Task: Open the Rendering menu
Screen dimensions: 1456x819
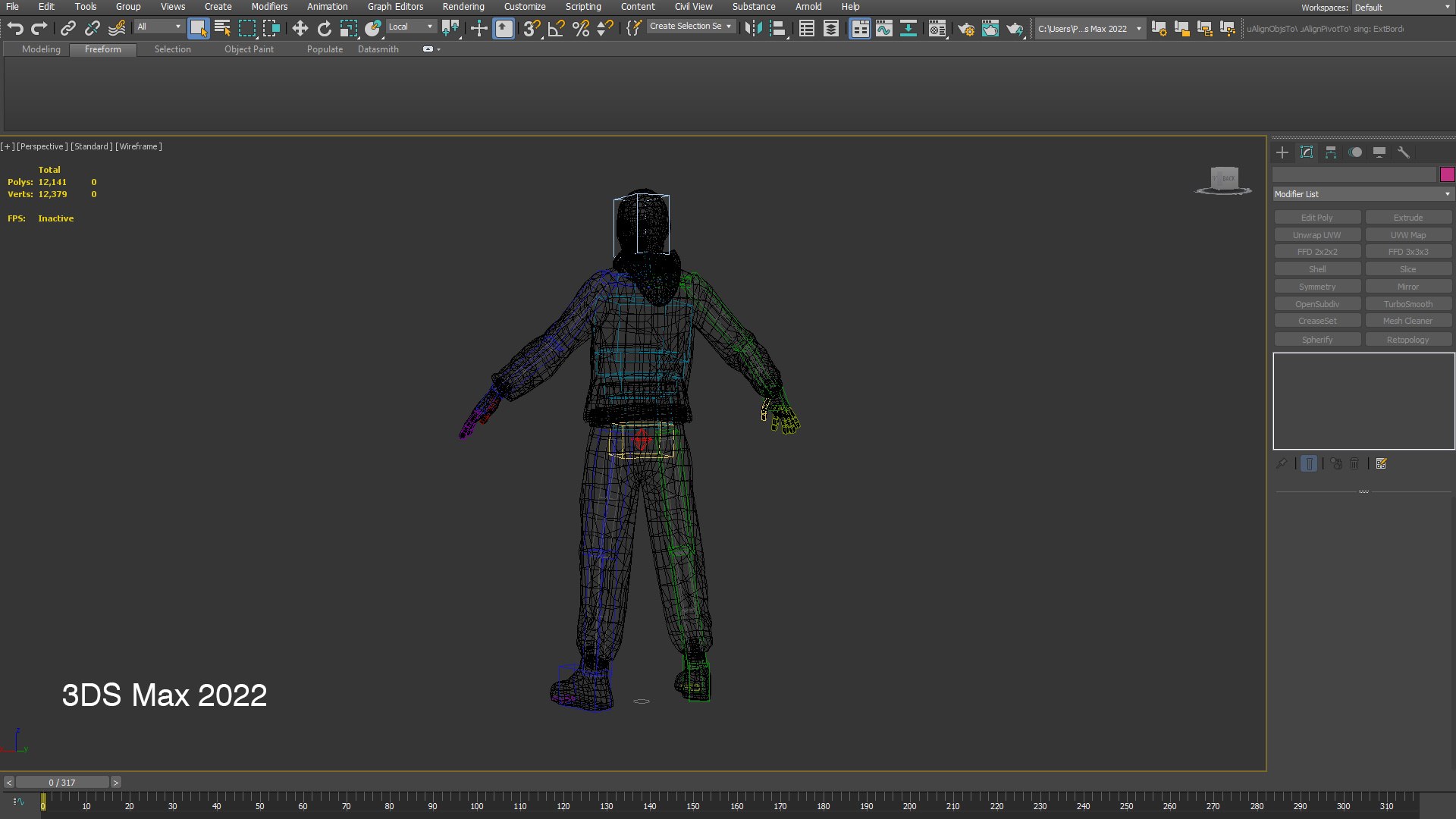Action: [x=463, y=7]
